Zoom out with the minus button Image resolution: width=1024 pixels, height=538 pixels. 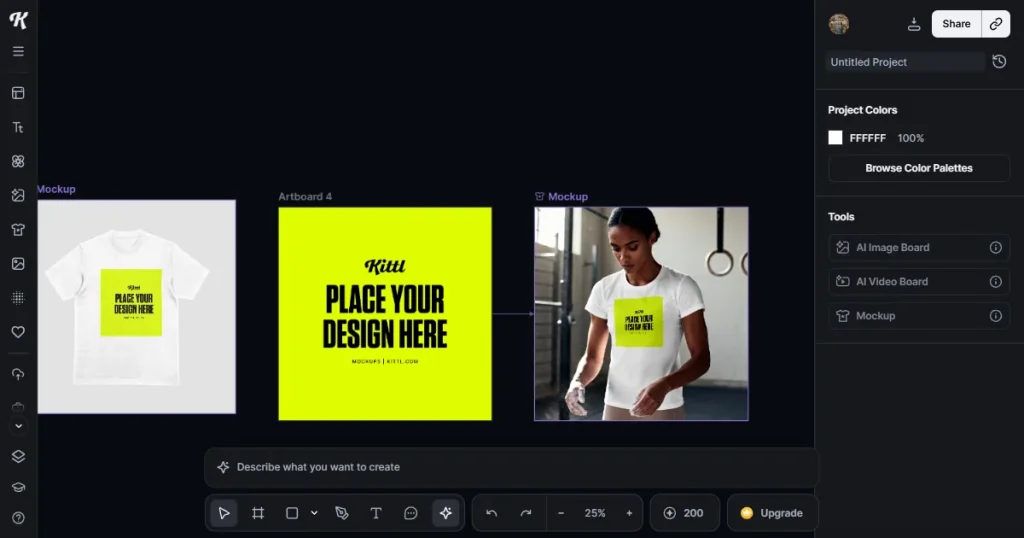[561, 513]
